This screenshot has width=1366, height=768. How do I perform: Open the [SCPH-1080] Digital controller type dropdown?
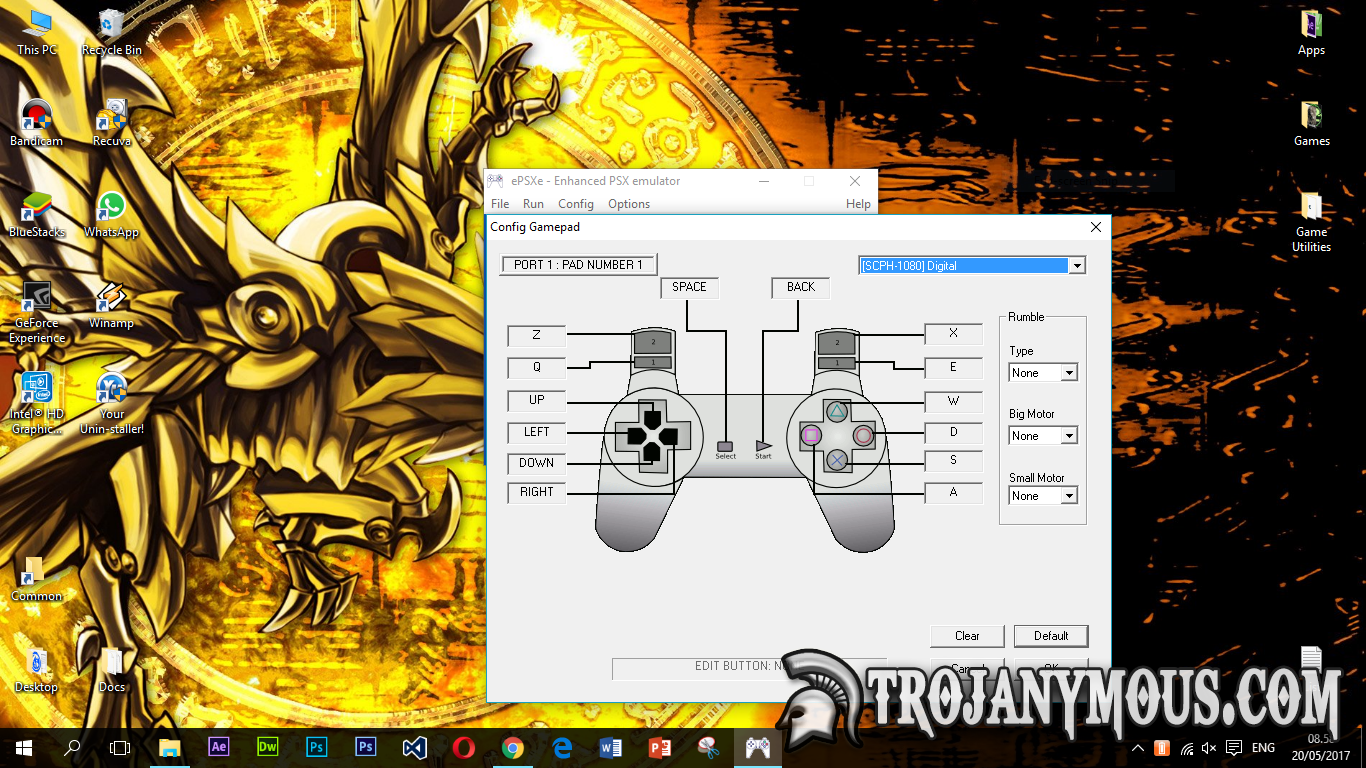[x=1077, y=266]
